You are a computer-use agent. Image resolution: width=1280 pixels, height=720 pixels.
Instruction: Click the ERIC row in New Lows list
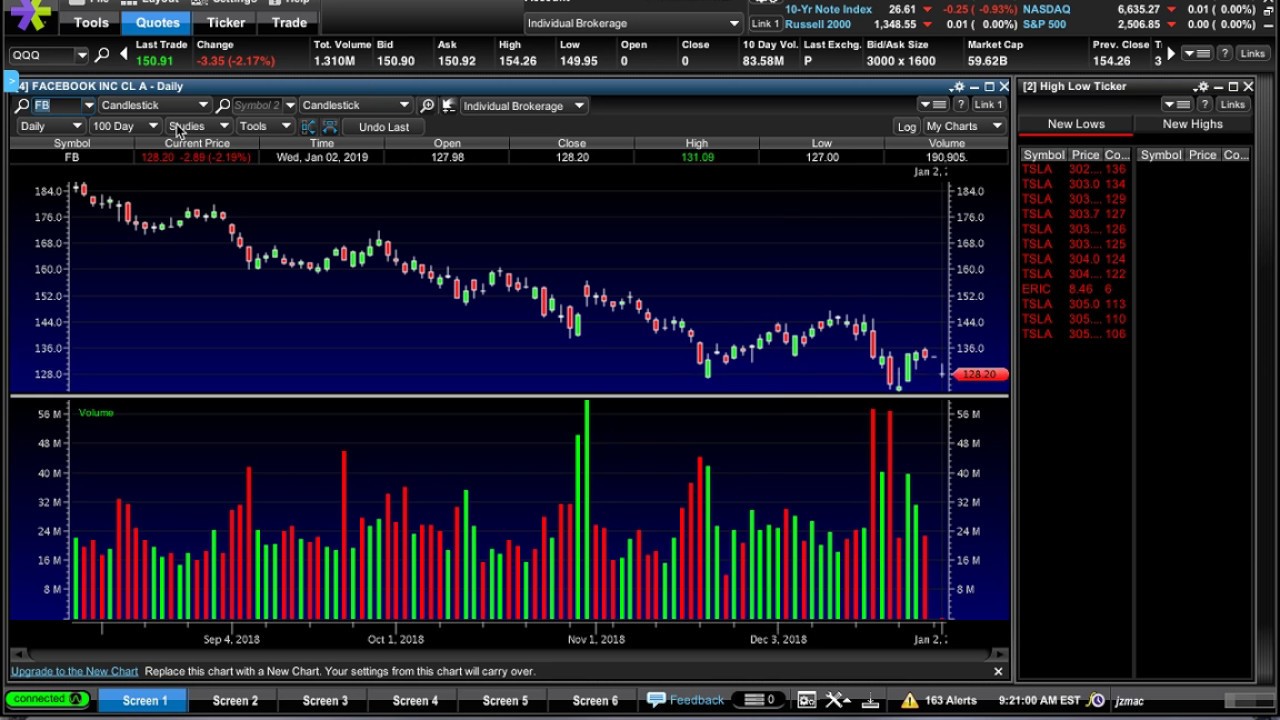[1075, 289]
